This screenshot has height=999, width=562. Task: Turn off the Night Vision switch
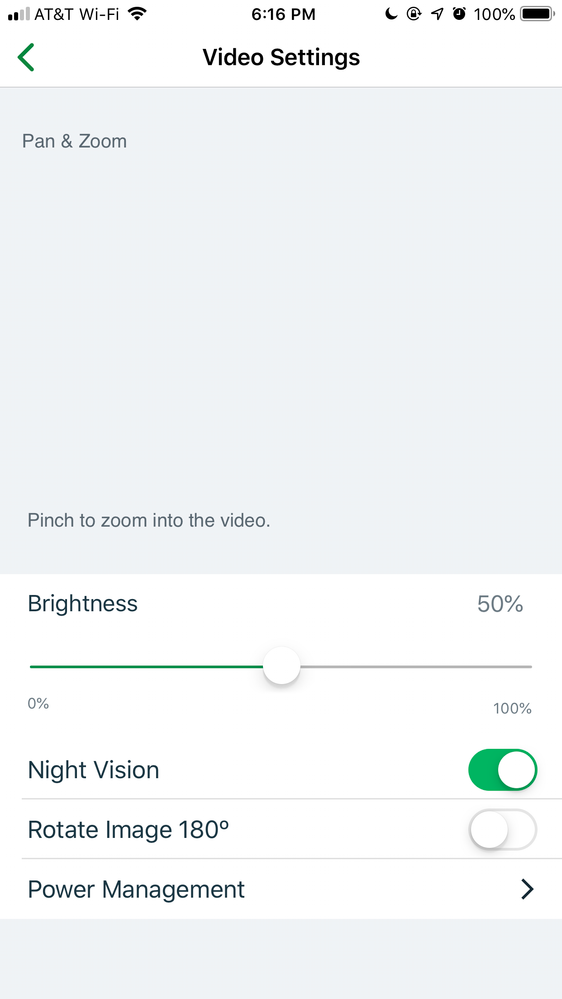pyautogui.click(x=503, y=770)
